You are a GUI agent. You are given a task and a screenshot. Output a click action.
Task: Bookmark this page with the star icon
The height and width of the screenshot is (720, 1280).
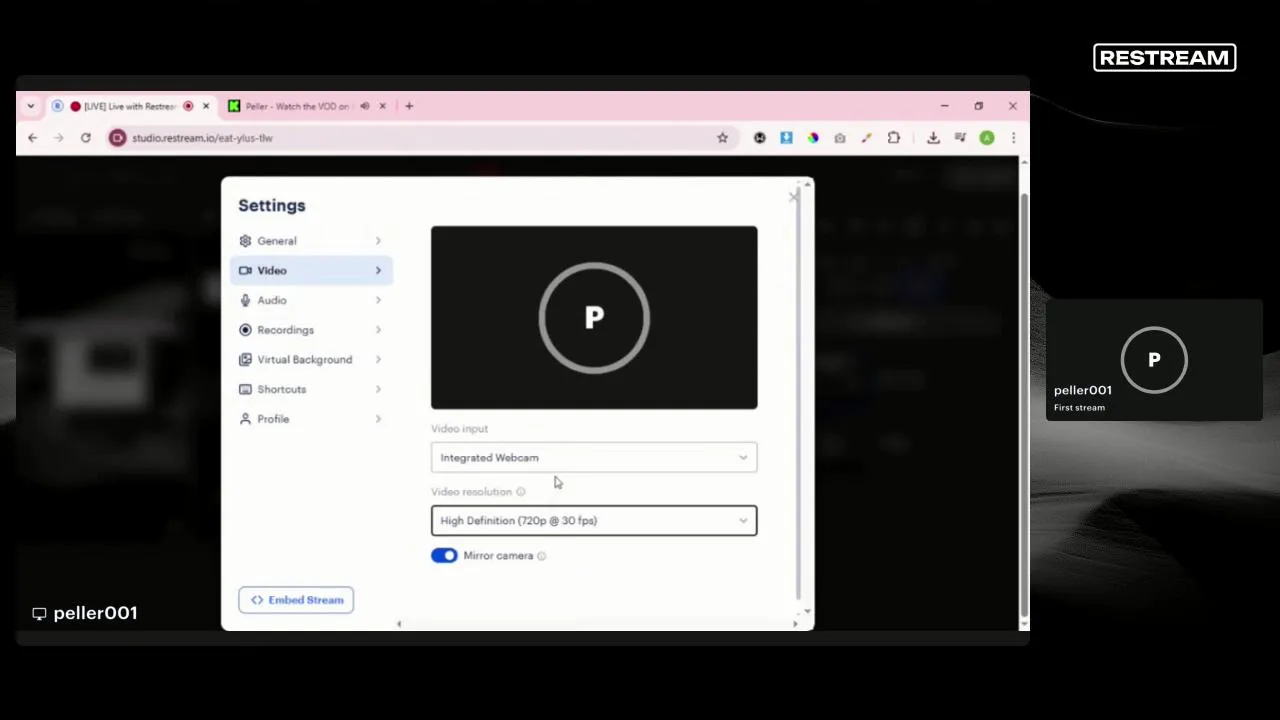pyautogui.click(x=723, y=138)
